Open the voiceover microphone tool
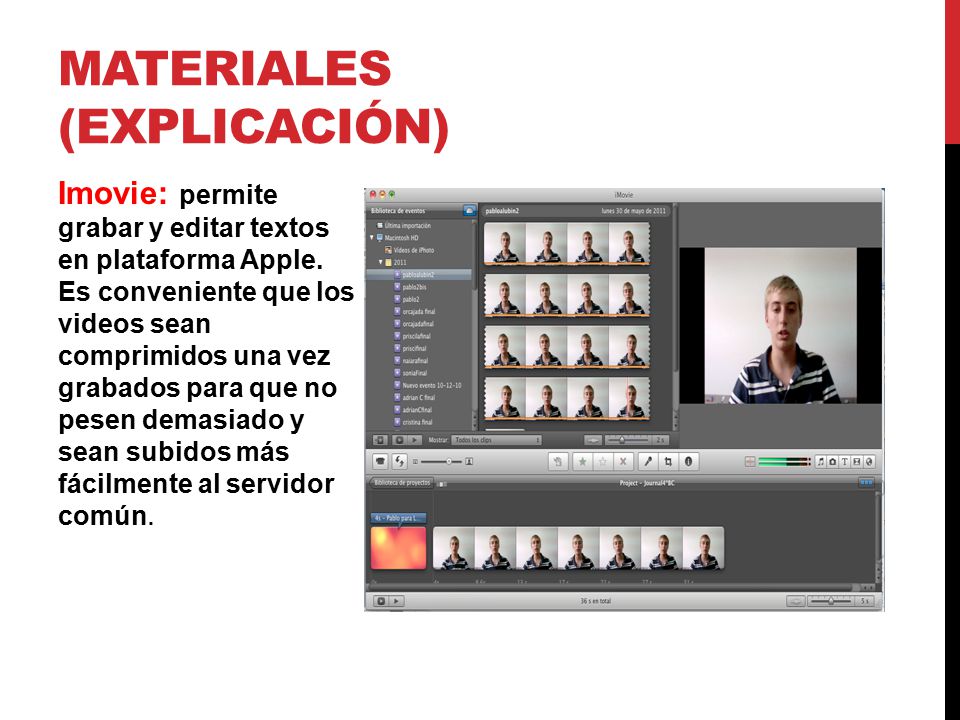Image resolution: width=960 pixels, height=720 pixels. coord(648,462)
